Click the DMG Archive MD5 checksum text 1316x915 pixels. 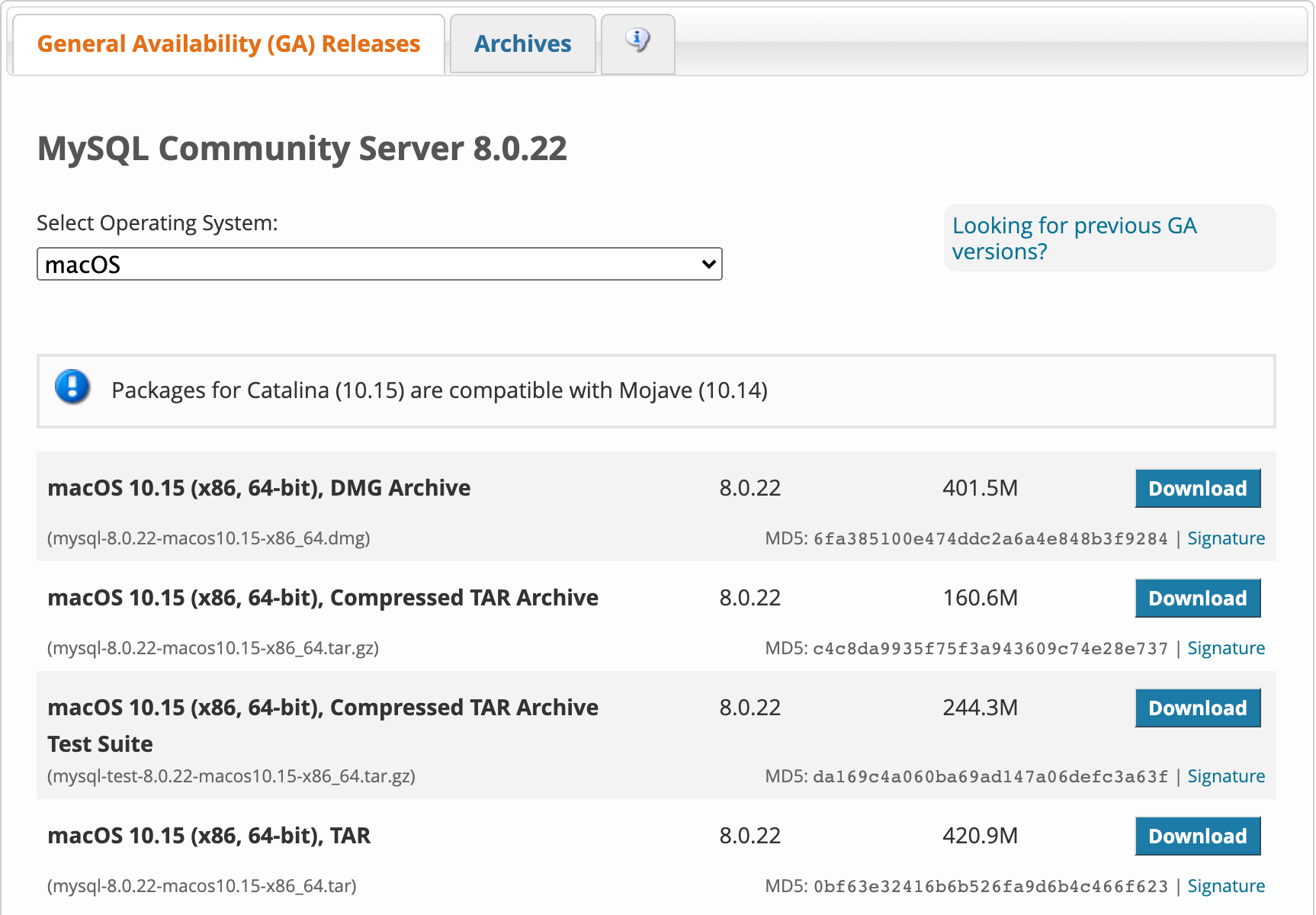pyautogui.click(x=990, y=539)
